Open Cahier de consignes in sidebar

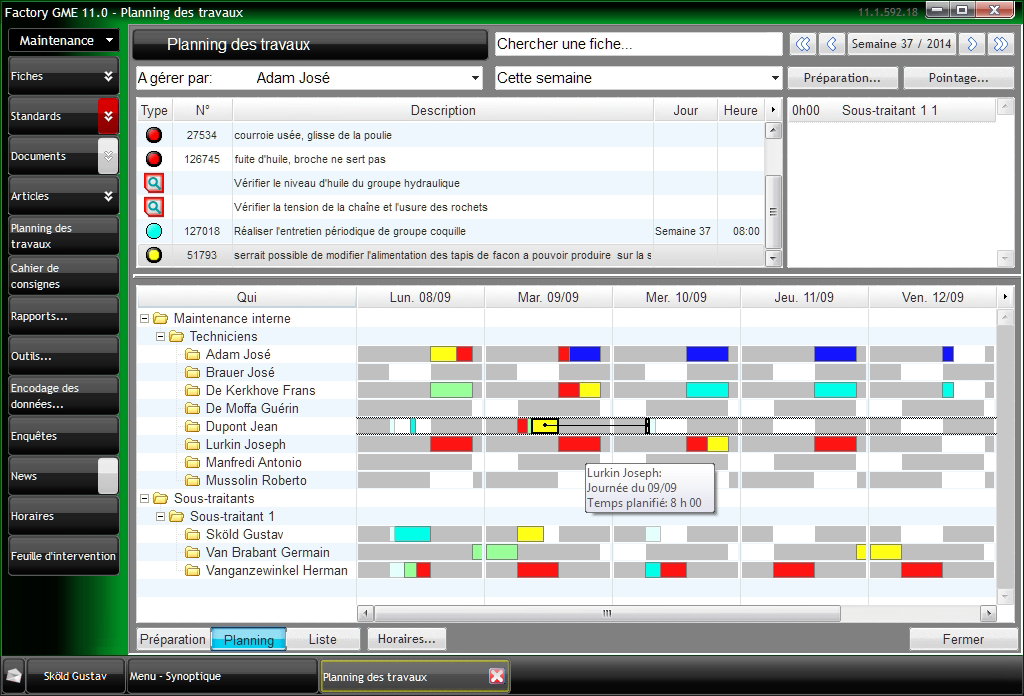[x=63, y=276]
